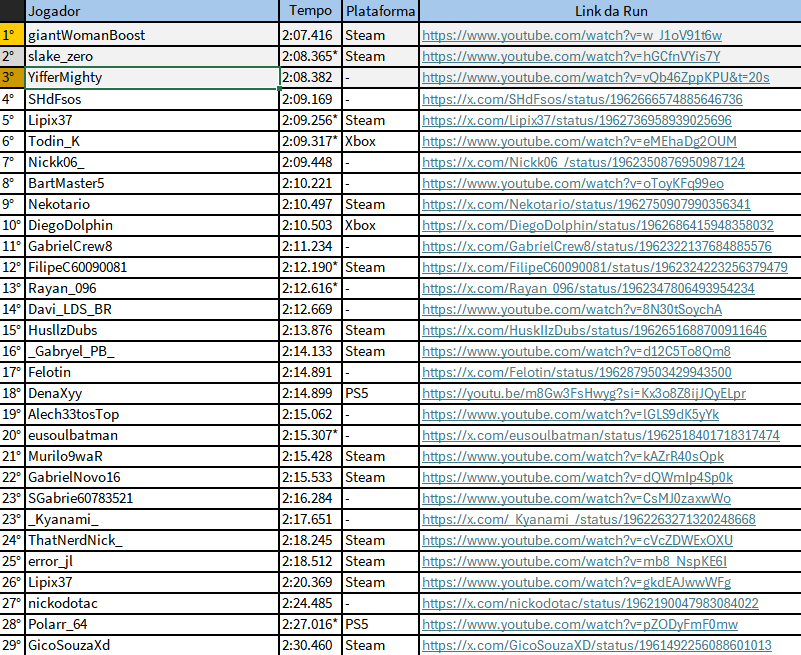Open Alech33tosTop's YouTube run link
The height and width of the screenshot is (655, 801).
[571, 414]
